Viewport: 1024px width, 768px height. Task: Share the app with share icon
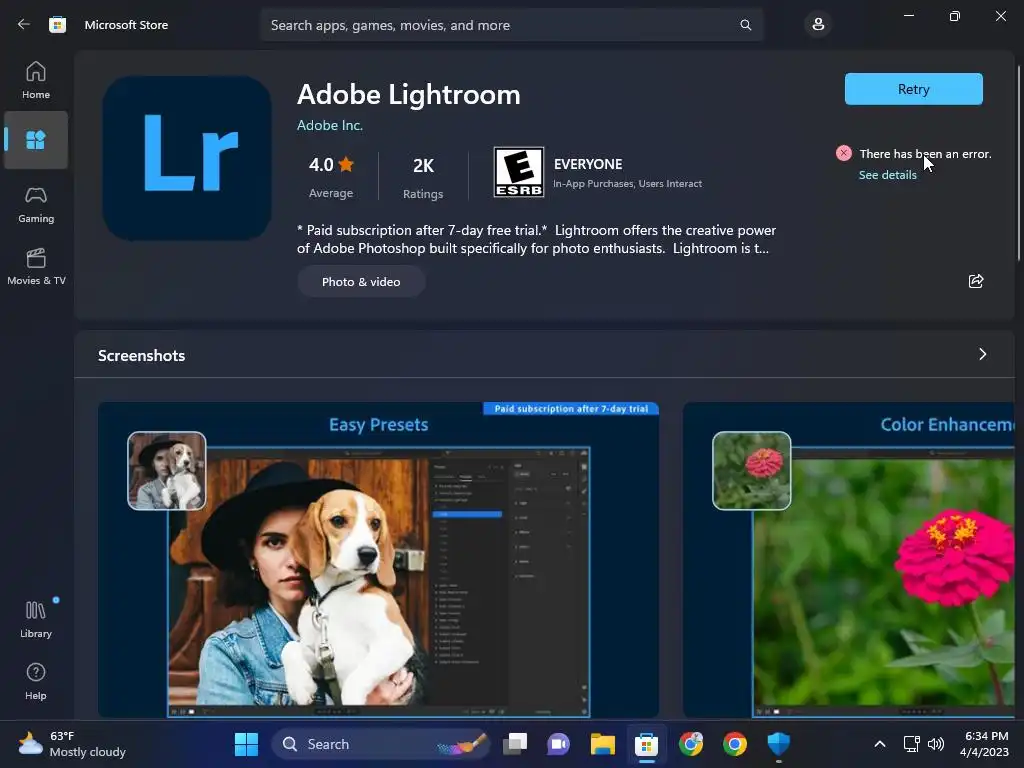point(976,281)
